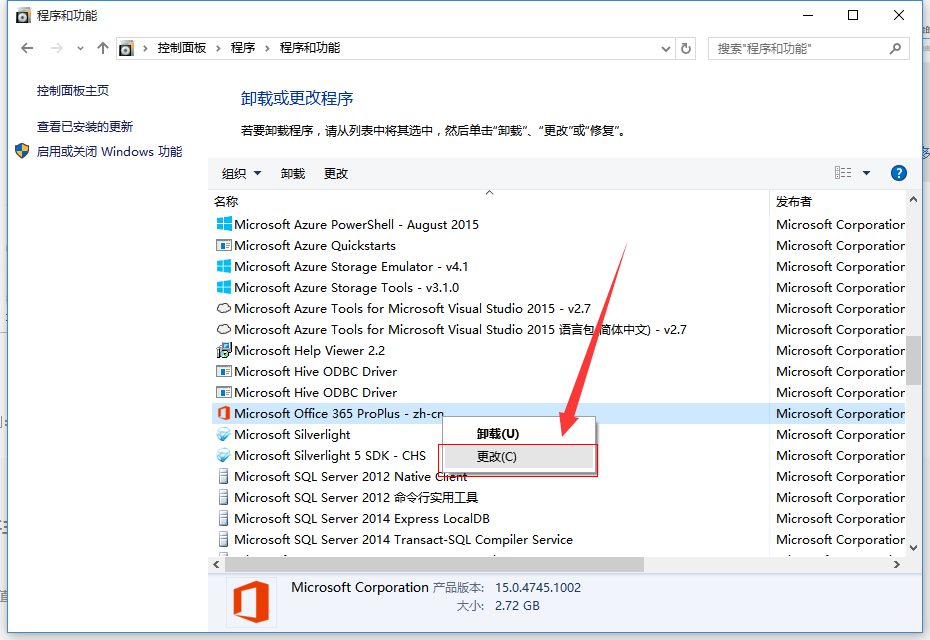
Task: Open 控制面板主页 link
Action: click(73, 91)
